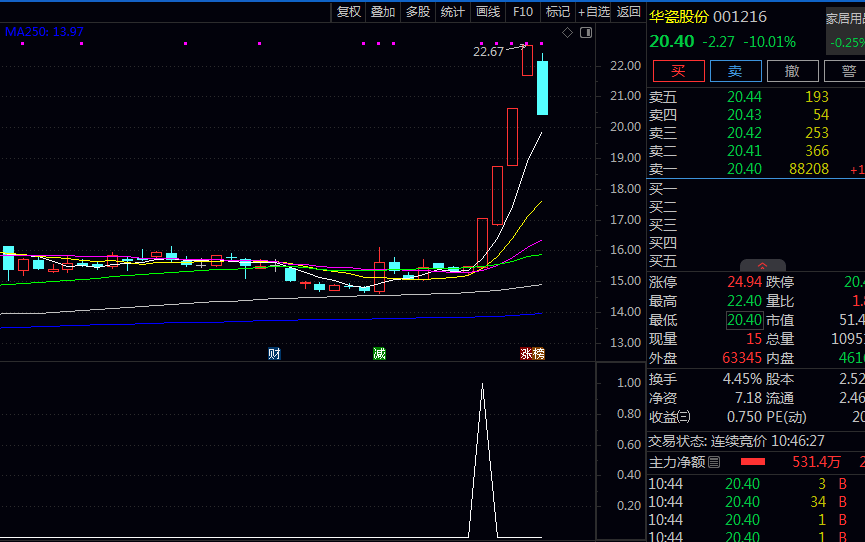
Task: Click the 榜 ranking marker icon
Action: click(x=539, y=354)
